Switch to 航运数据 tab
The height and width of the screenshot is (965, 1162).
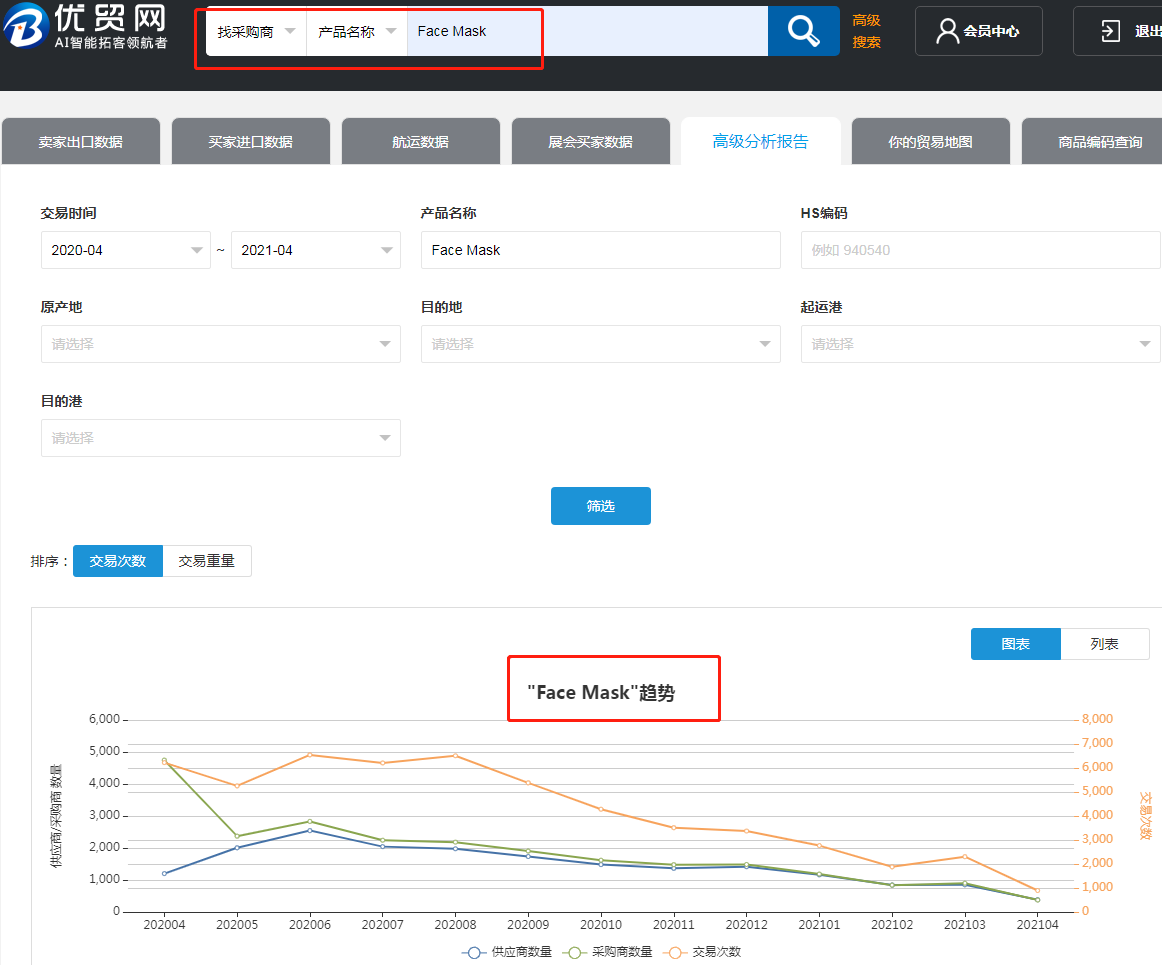click(x=420, y=141)
